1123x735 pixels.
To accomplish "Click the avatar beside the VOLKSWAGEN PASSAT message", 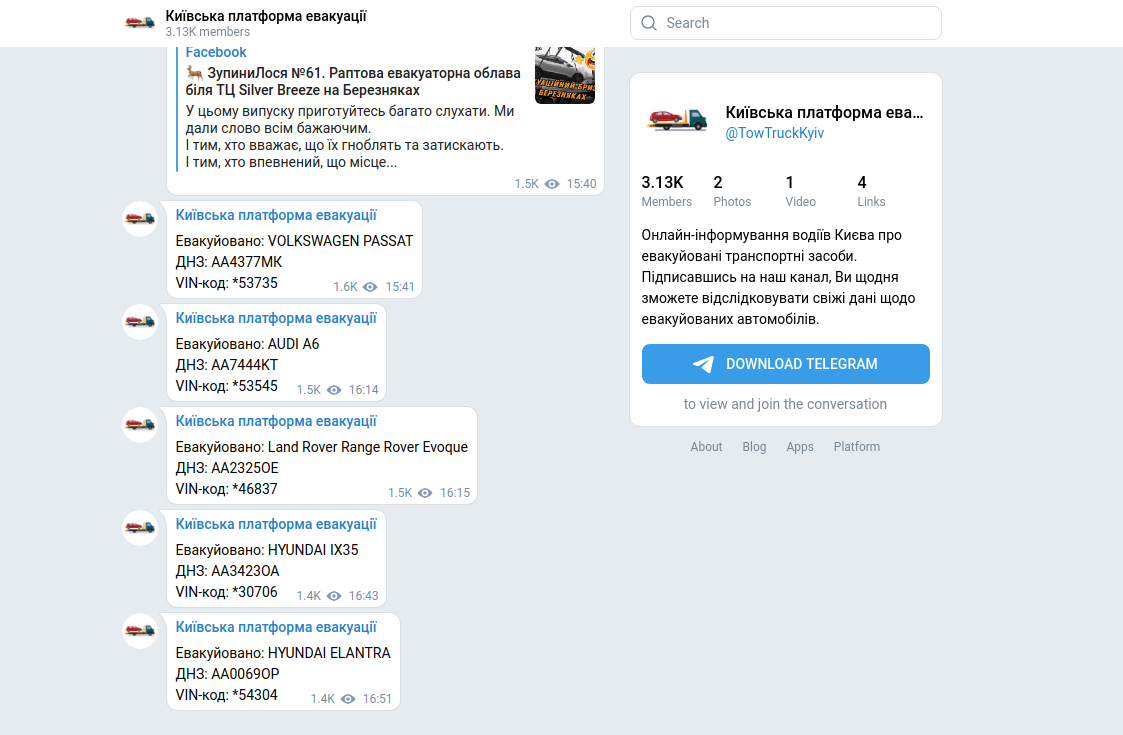I will [x=140, y=218].
